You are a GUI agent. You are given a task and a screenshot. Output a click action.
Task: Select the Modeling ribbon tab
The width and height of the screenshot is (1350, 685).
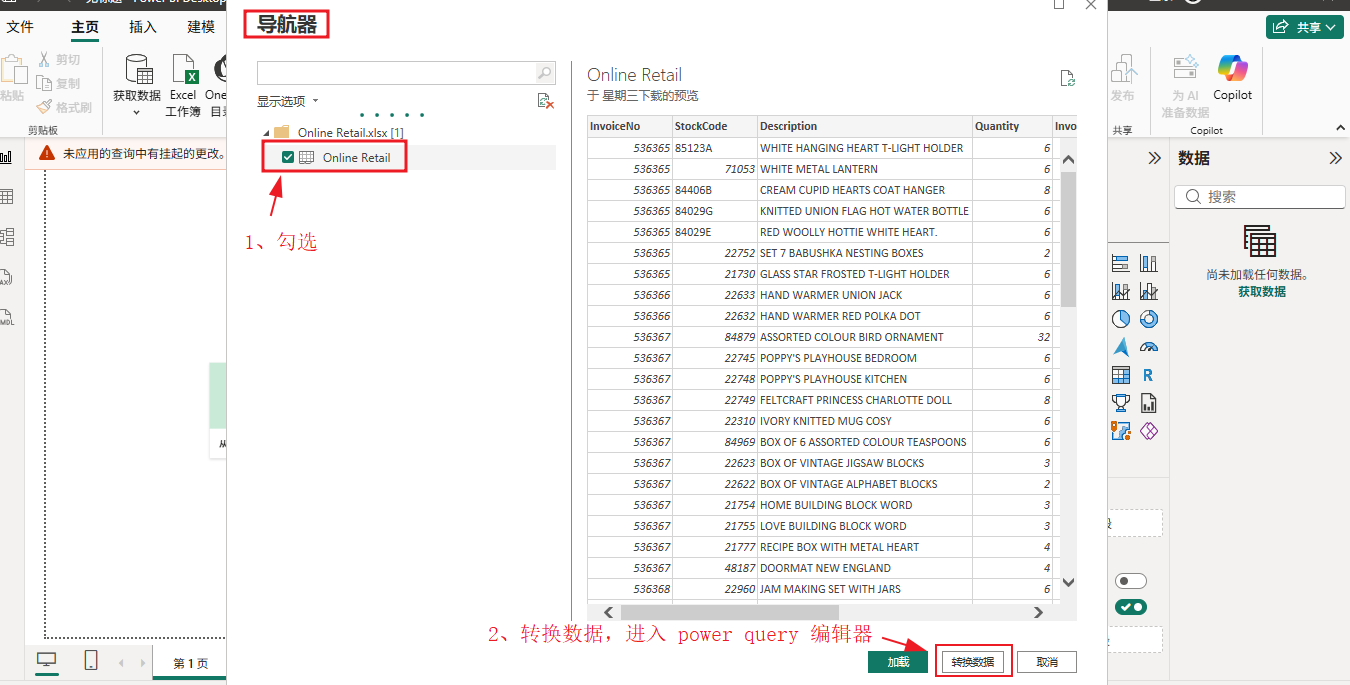pyautogui.click(x=201, y=27)
